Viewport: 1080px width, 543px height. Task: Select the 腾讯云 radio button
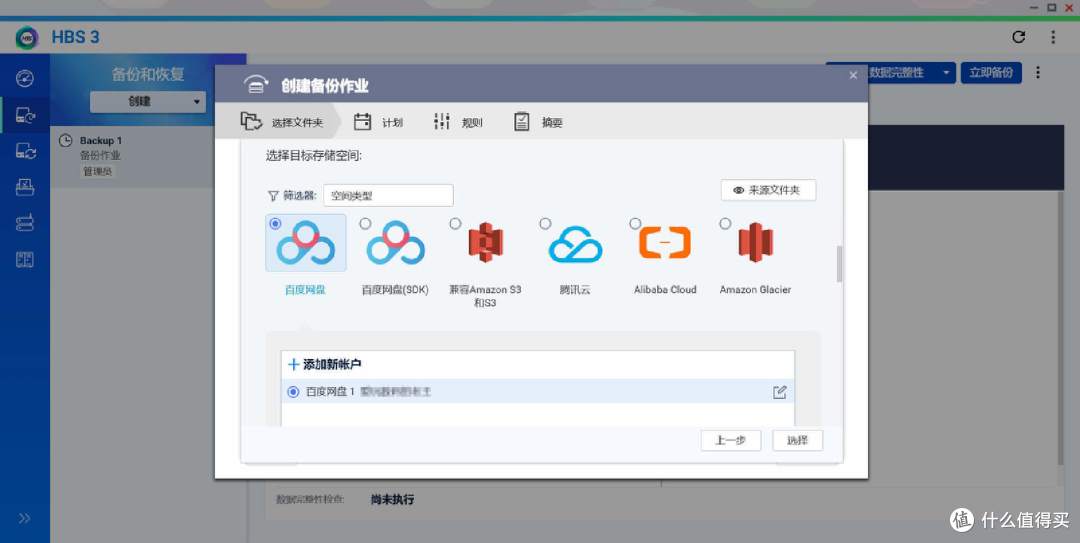click(546, 224)
